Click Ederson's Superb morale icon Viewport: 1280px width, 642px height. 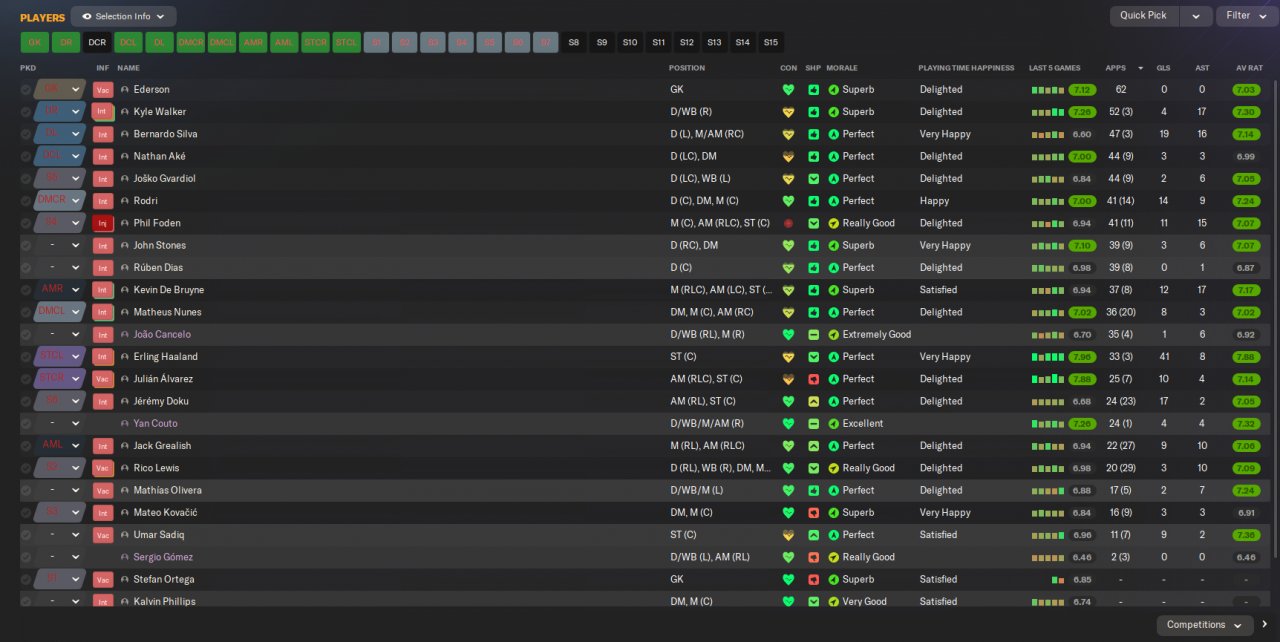tap(834, 90)
